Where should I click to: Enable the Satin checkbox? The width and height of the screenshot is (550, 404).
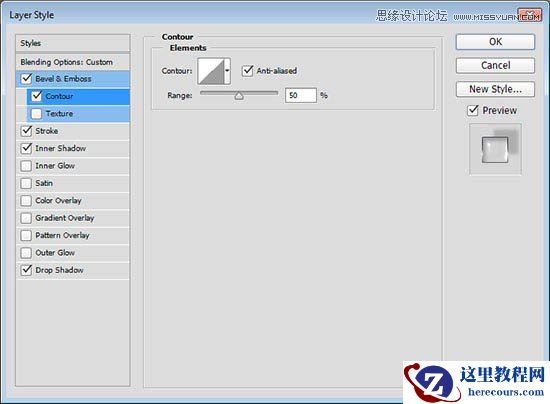27,183
